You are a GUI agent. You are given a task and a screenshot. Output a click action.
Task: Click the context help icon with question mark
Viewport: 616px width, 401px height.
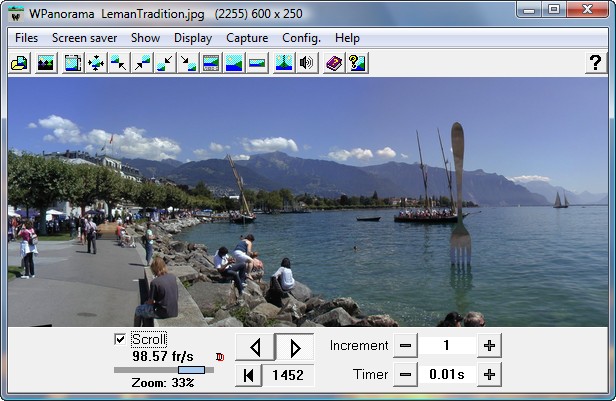click(357, 63)
